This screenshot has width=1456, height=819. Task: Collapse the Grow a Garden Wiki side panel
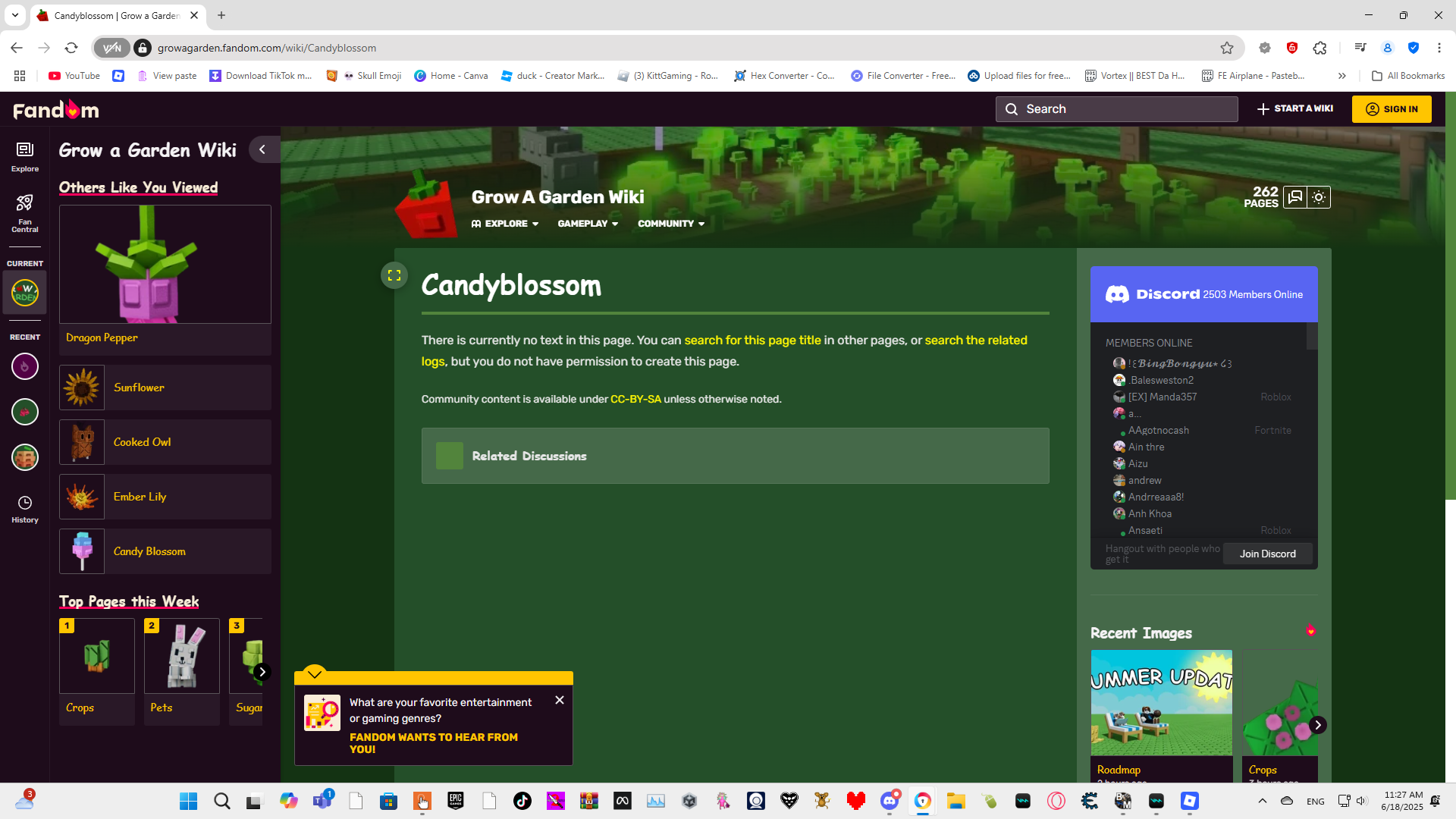coord(262,149)
